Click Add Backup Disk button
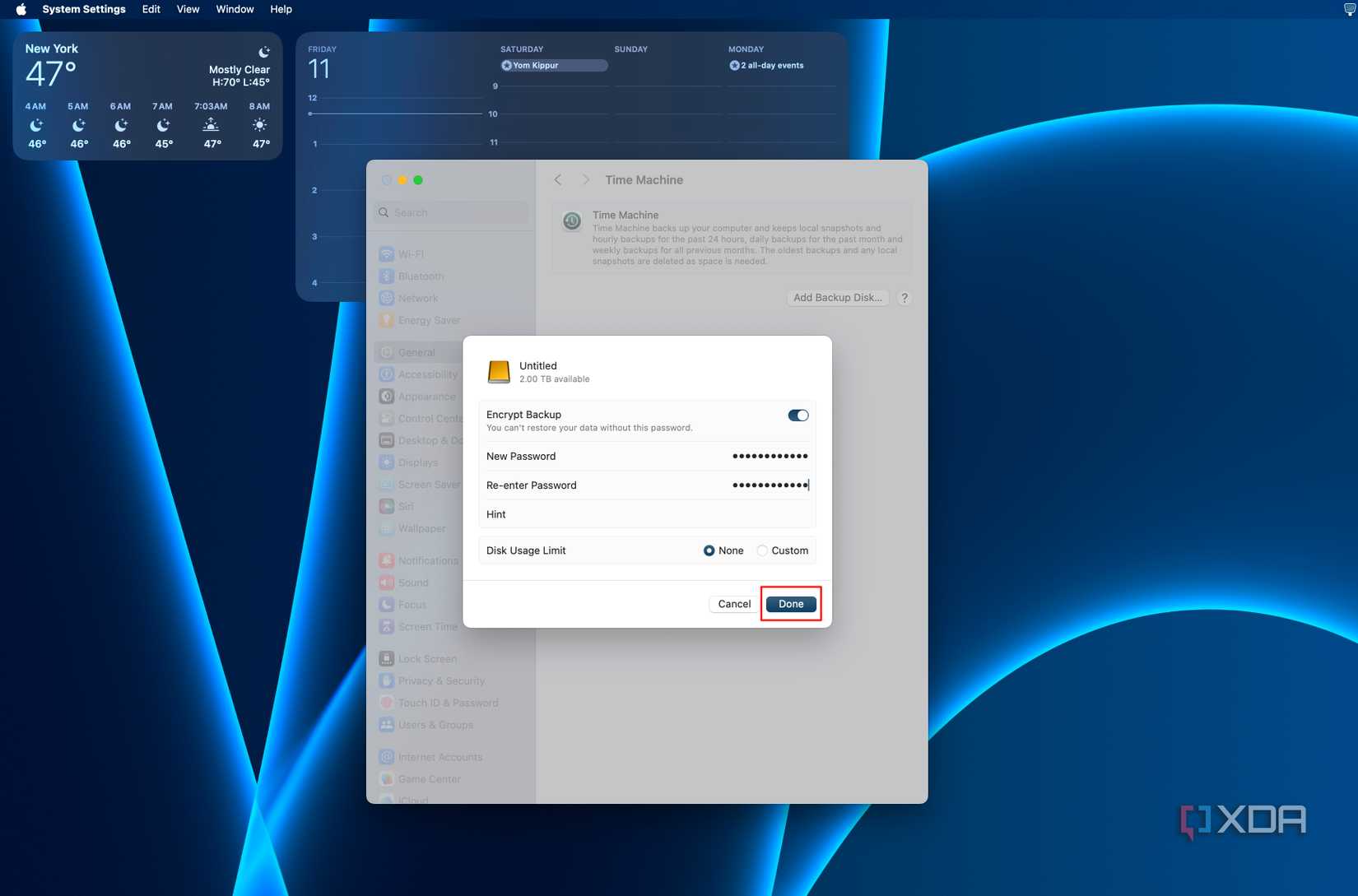Screen dimensions: 1358x896 coord(838,298)
